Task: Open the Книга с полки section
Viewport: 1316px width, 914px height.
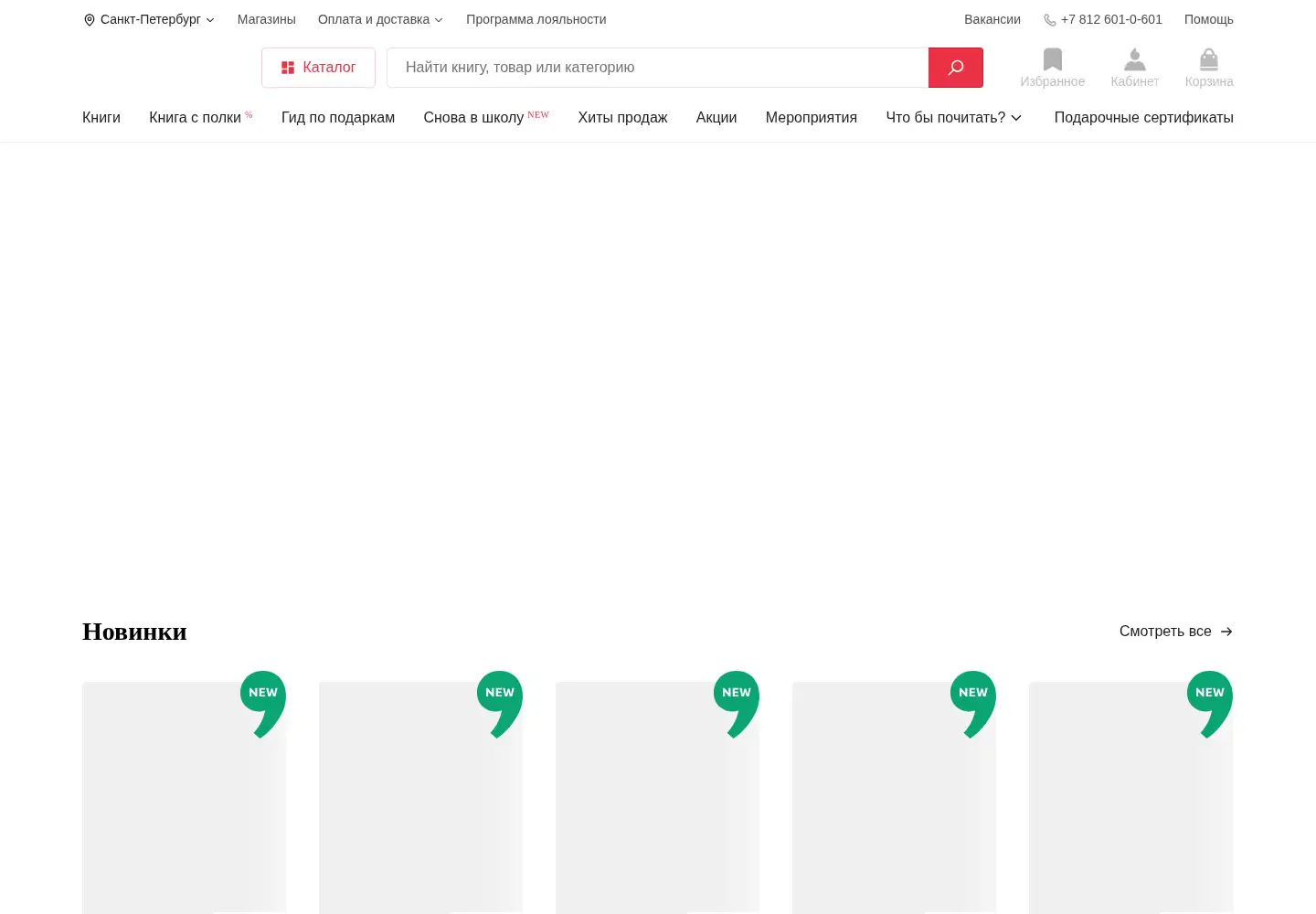Action: click(201, 117)
